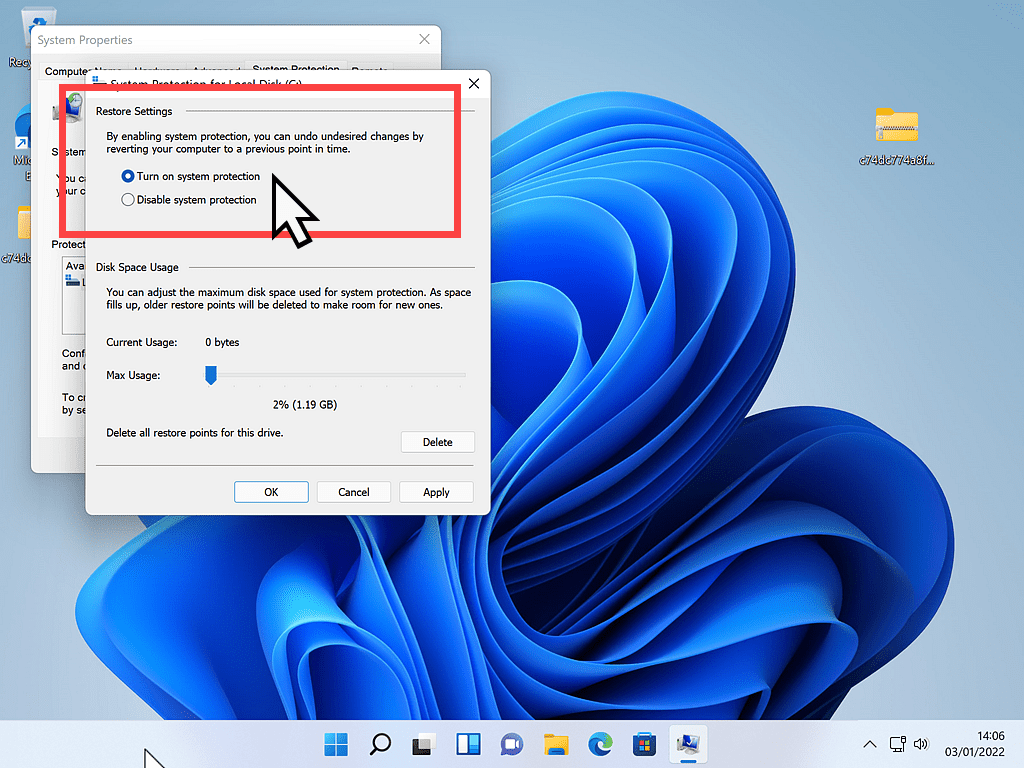Image resolution: width=1024 pixels, height=768 pixels.
Task: Delete all restore points button
Action: pyautogui.click(x=437, y=442)
